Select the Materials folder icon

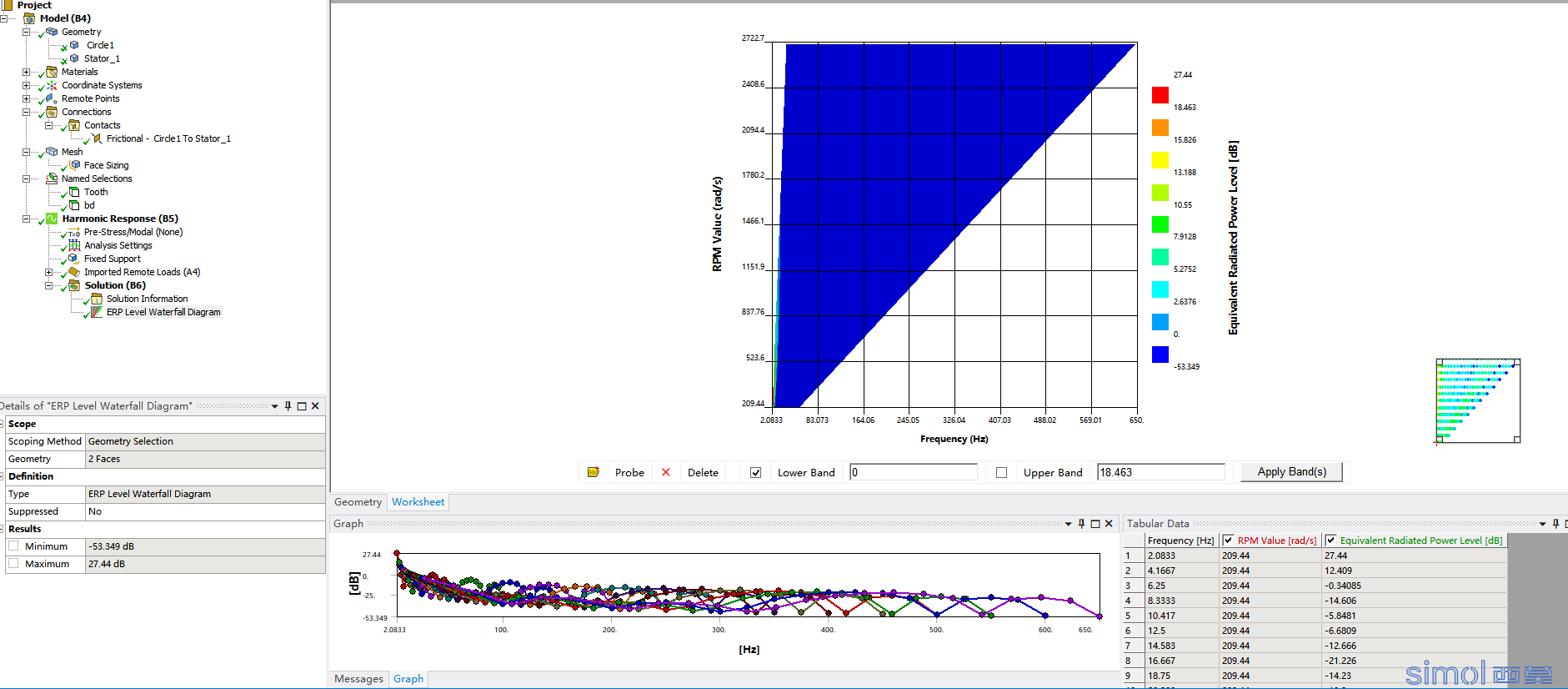[52, 72]
